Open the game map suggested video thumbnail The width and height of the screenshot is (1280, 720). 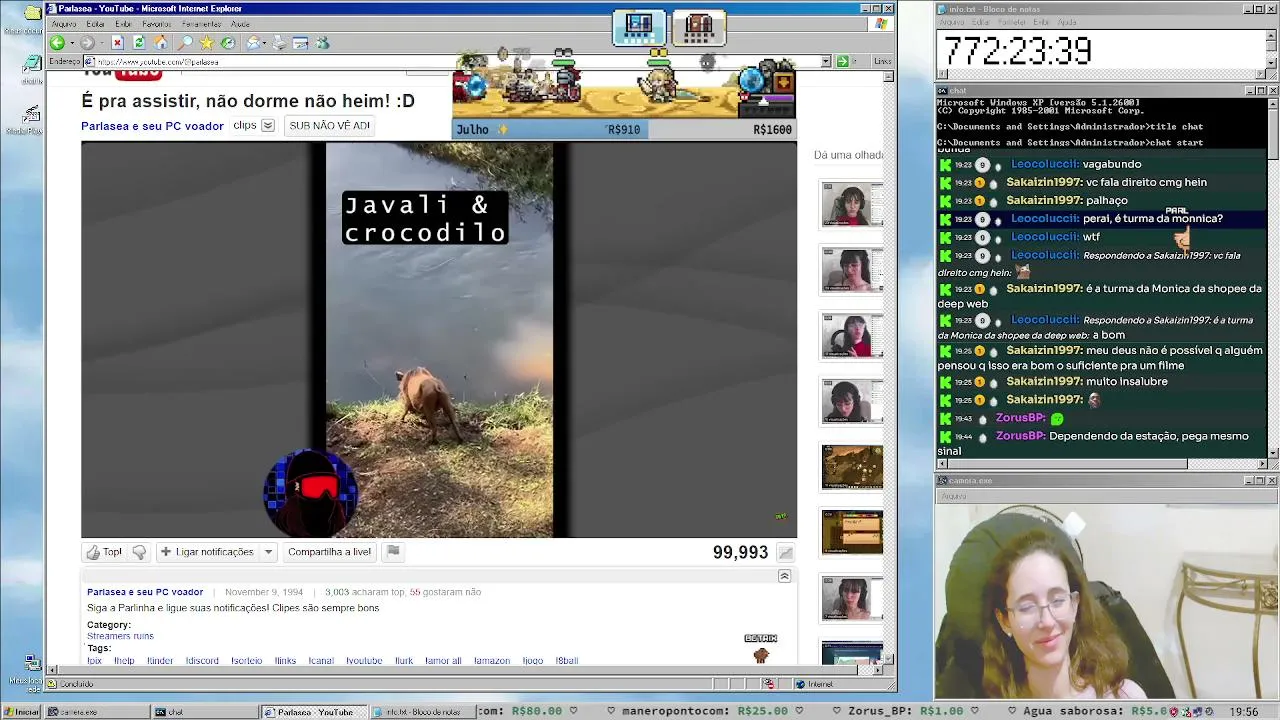852,467
